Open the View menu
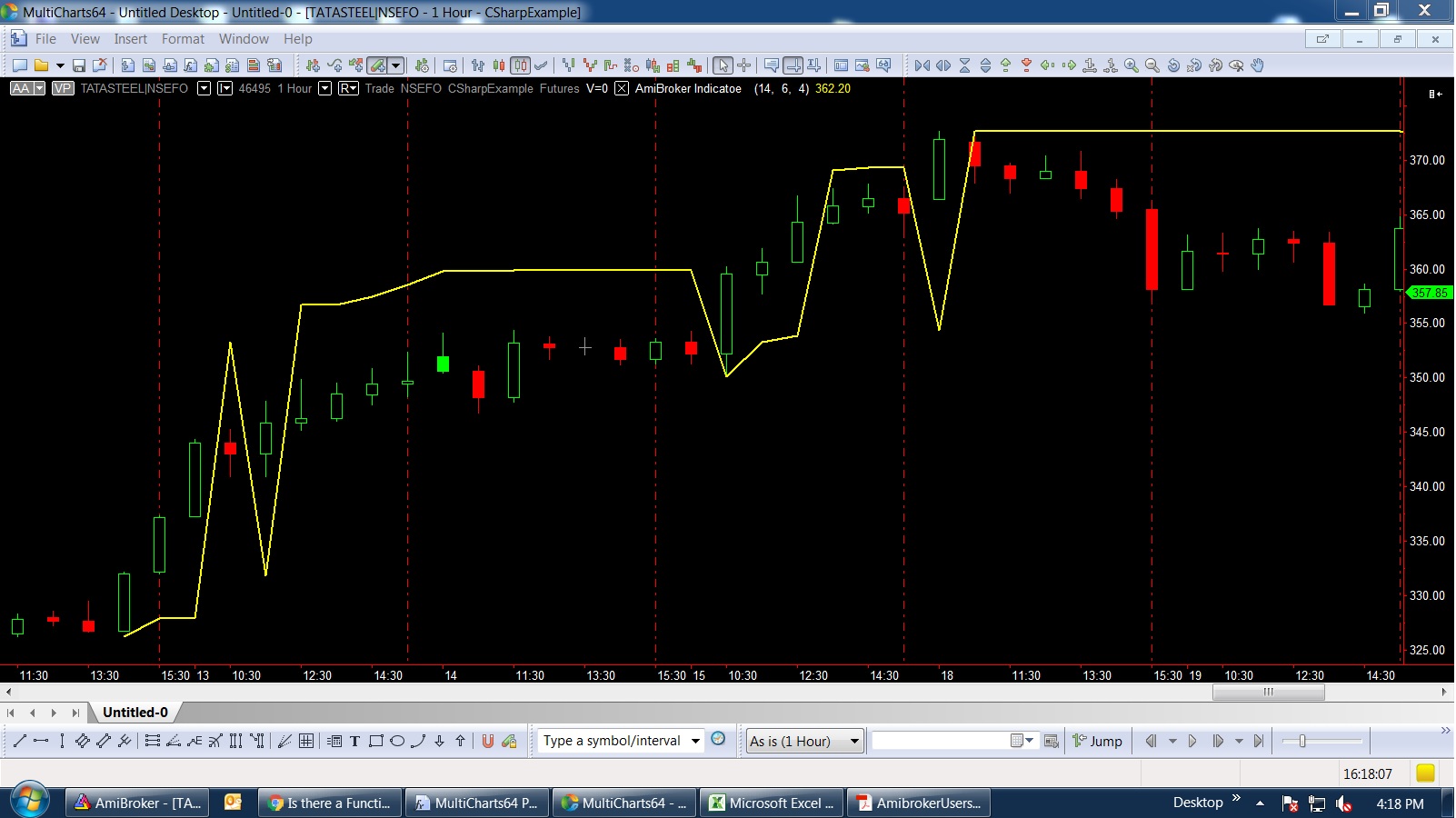Screen dimensions: 1456x818 (85, 39)
